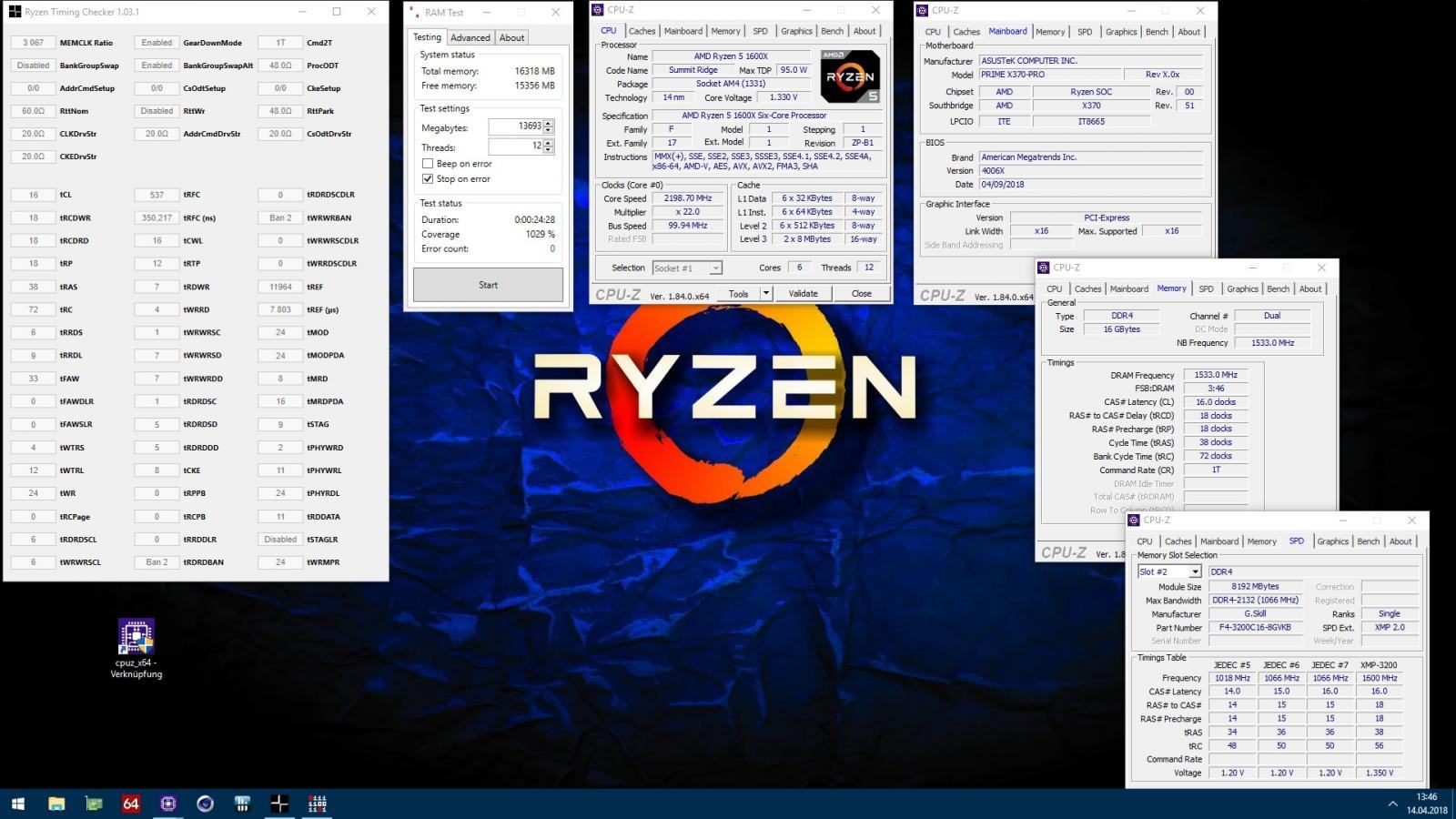Click the RAM Test title bar icon

pyautogui.click(x=415, y=13)
